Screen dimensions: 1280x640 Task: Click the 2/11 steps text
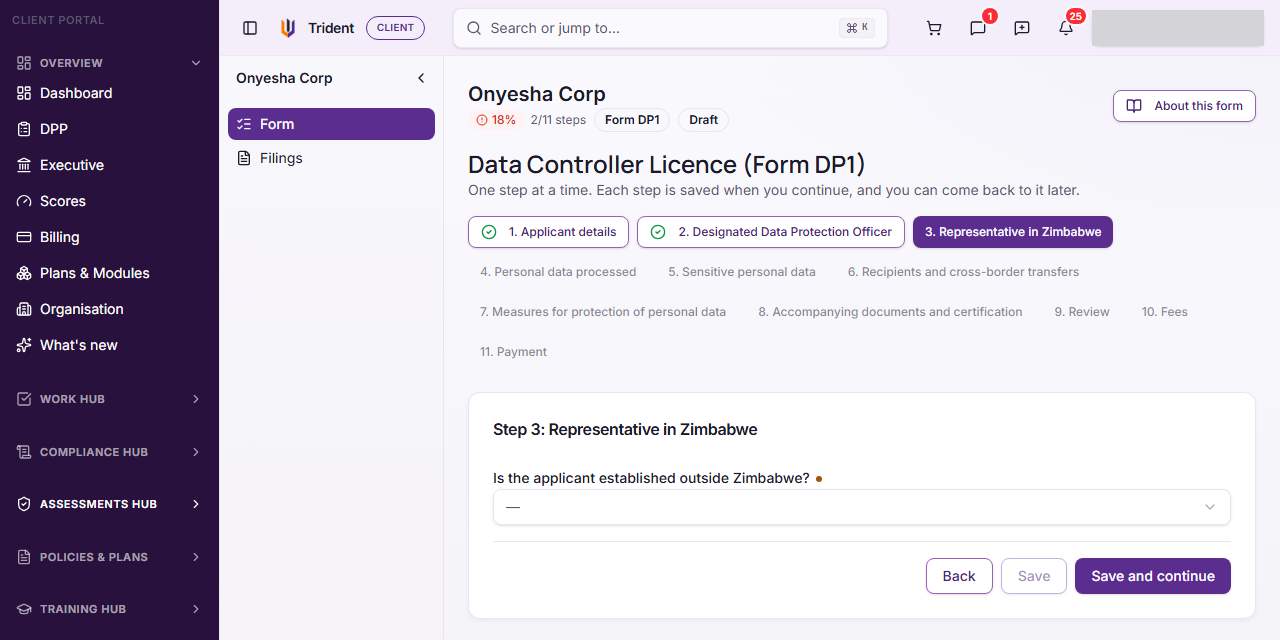pyautogui.click(x=558, y=120)
